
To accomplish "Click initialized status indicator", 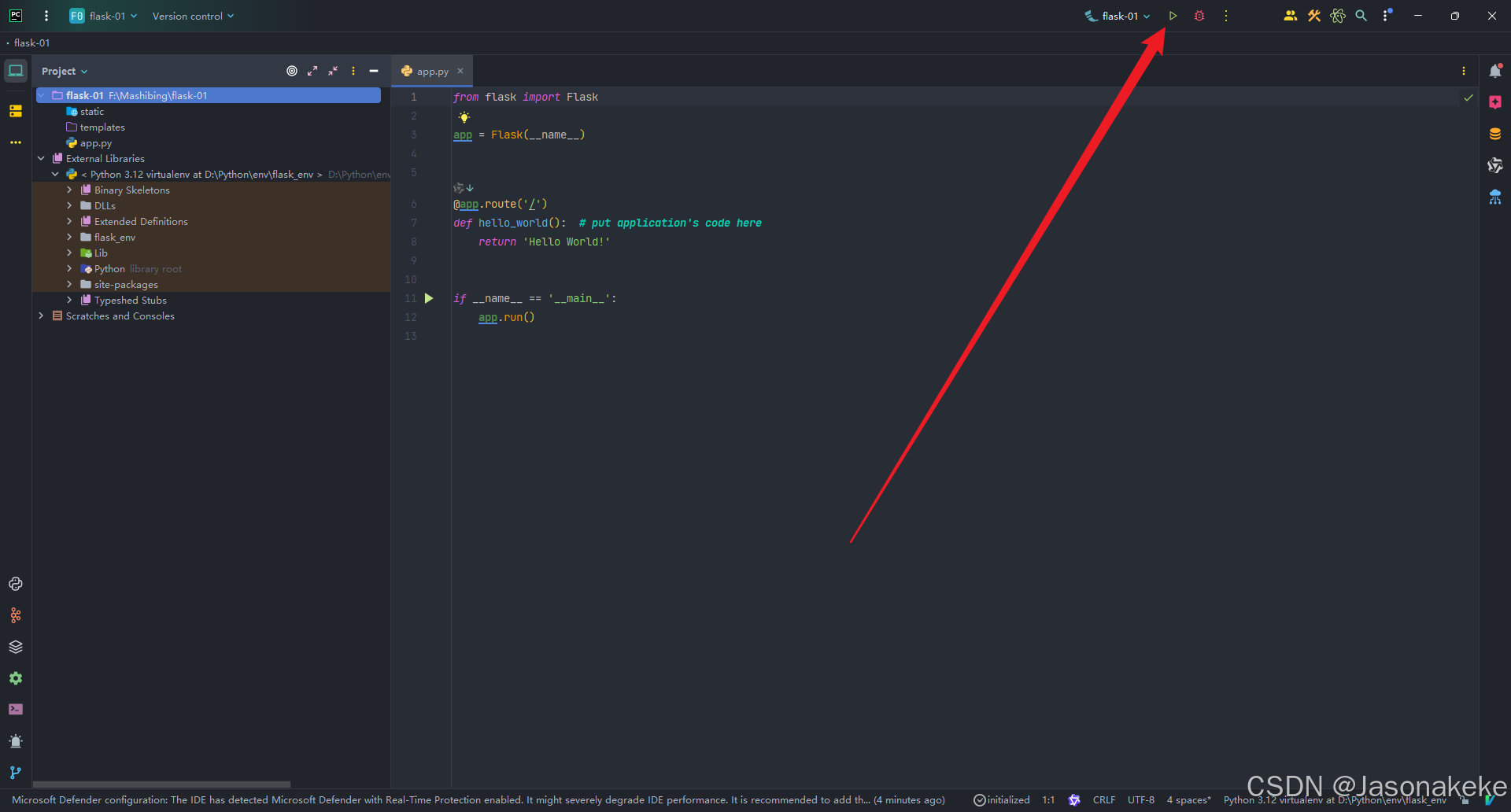I will click(x=1002, y=799).
